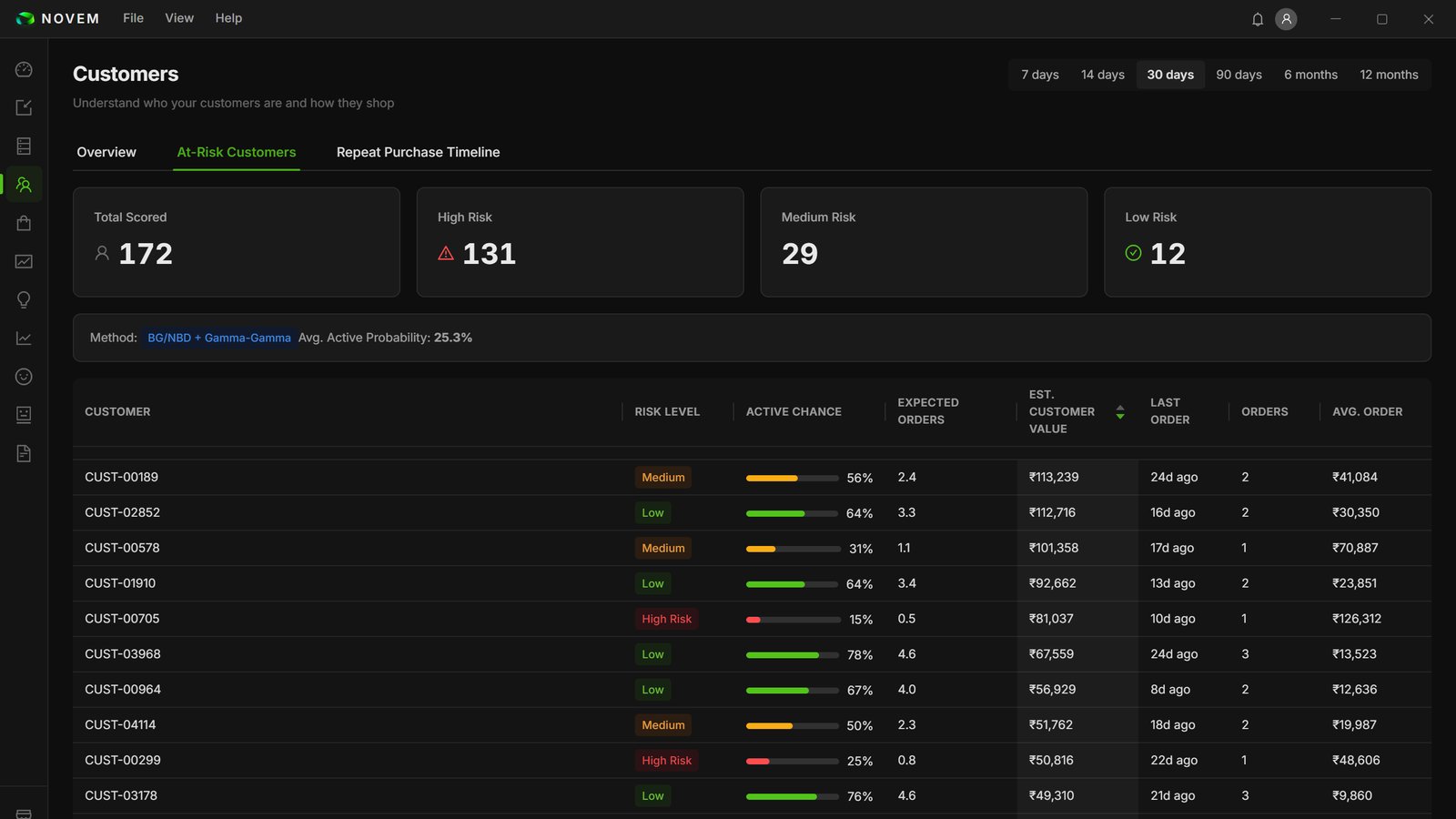
Task: Click the Novem logo
Action: click(x=58, y=18)
